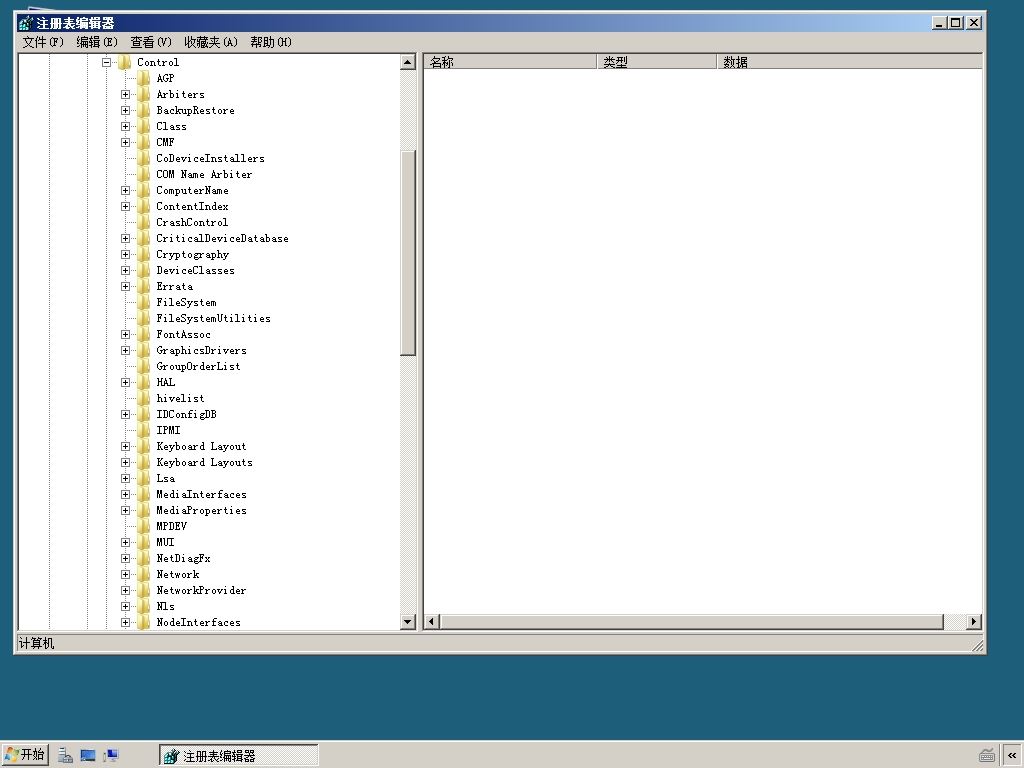Select the Errata key
Screen dimensions: 1024x768
(x=174, y=286)
